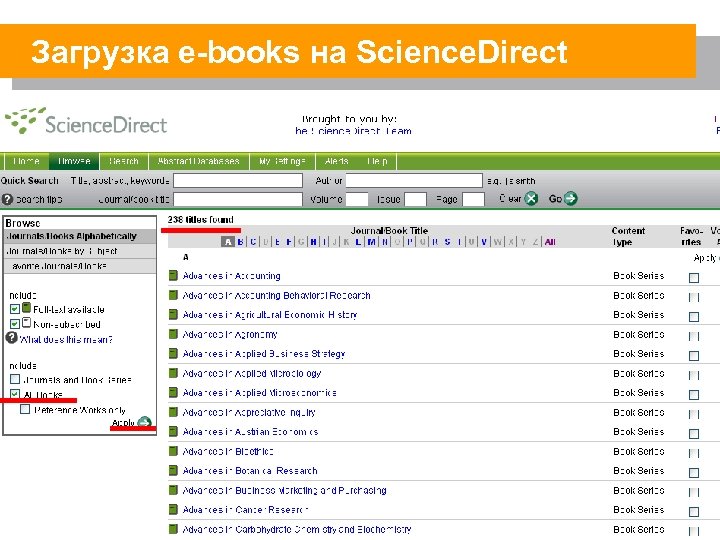Open Advances in Accounting Behavioral Research
720x540 pixels.
coord(276,295)
